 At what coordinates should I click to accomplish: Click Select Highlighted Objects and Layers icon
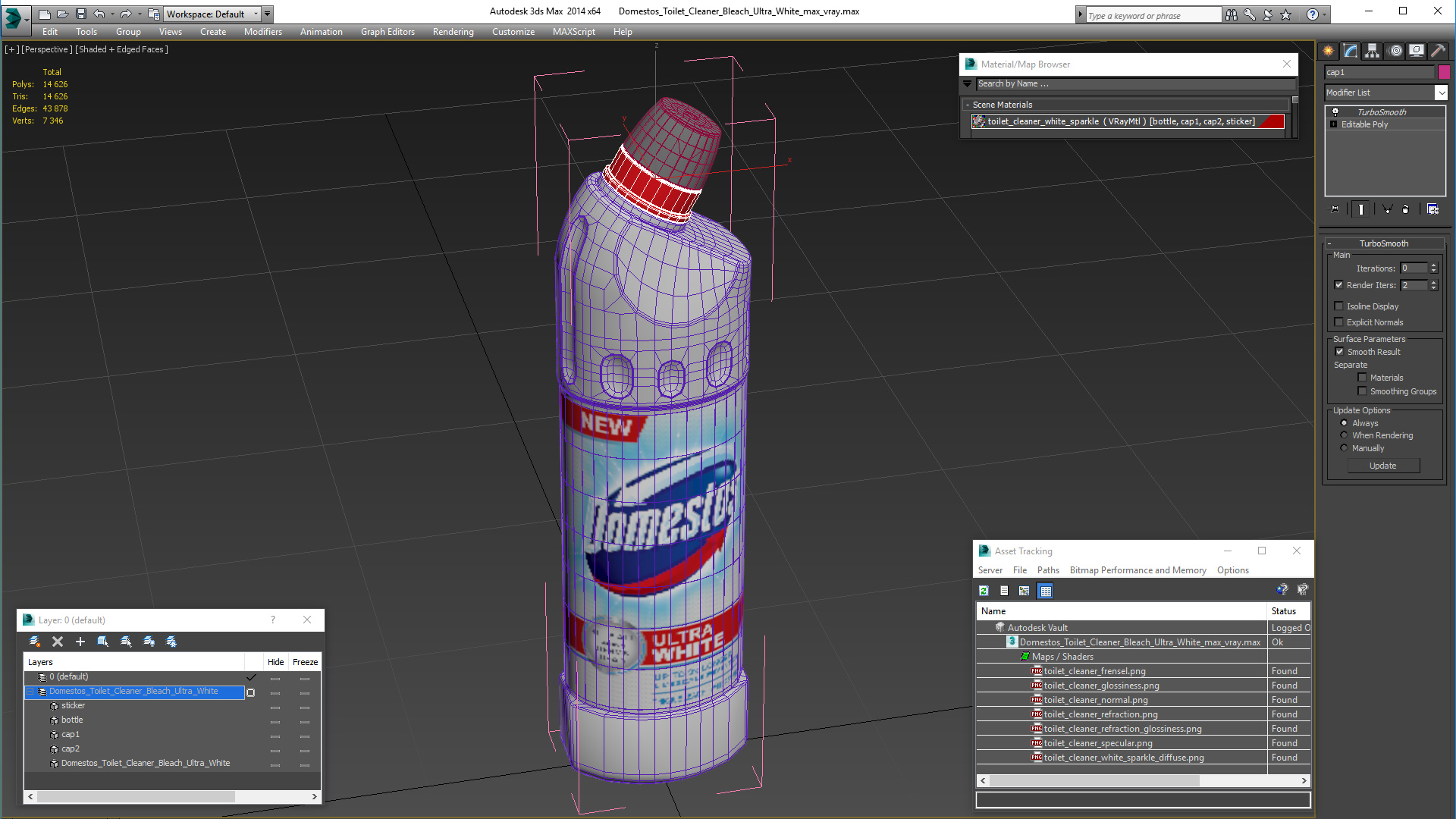103,642
